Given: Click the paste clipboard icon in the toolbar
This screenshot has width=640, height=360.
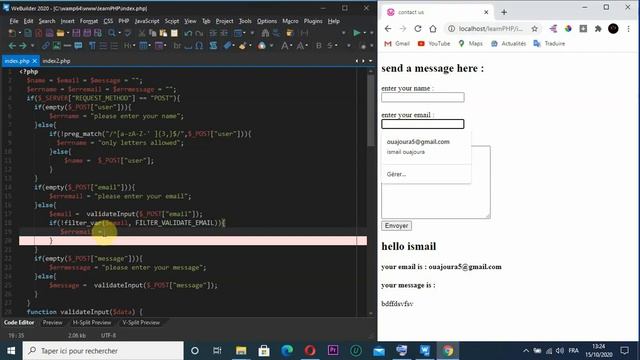Looking at the screenshot, I should pyautogui.click(x=163, y=33).
